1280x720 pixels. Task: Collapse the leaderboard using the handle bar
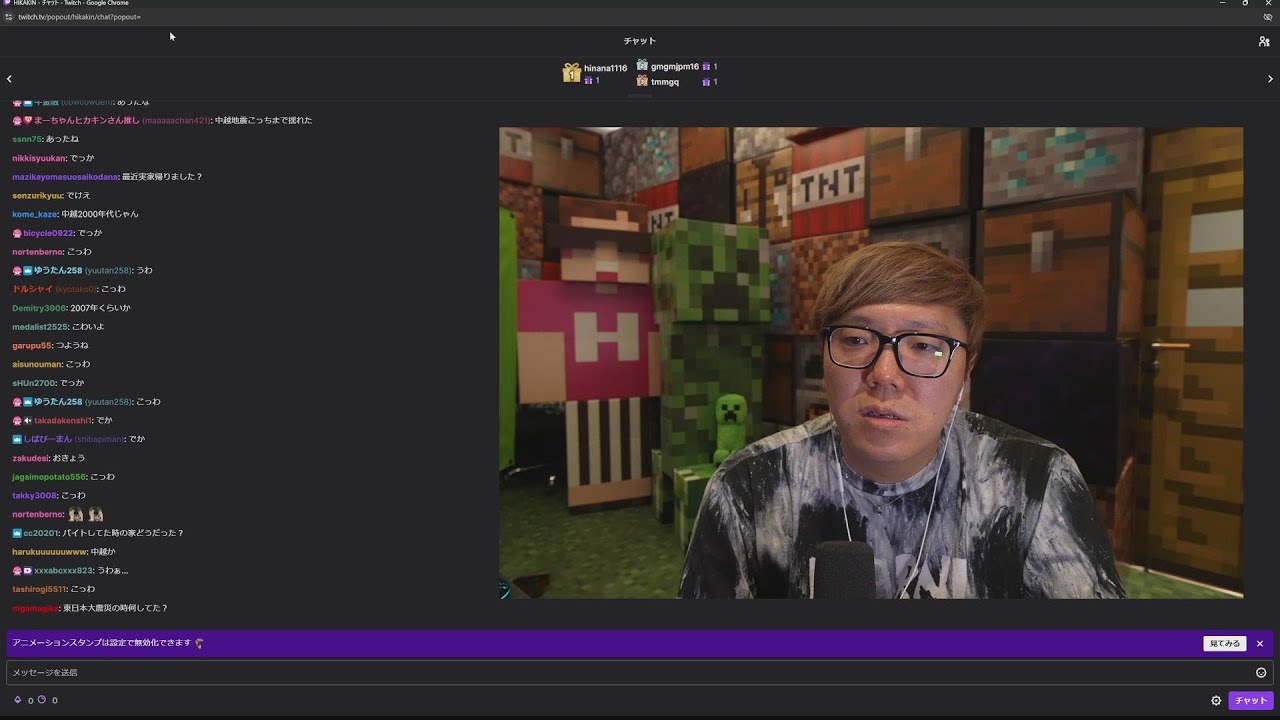pos(640,96)
